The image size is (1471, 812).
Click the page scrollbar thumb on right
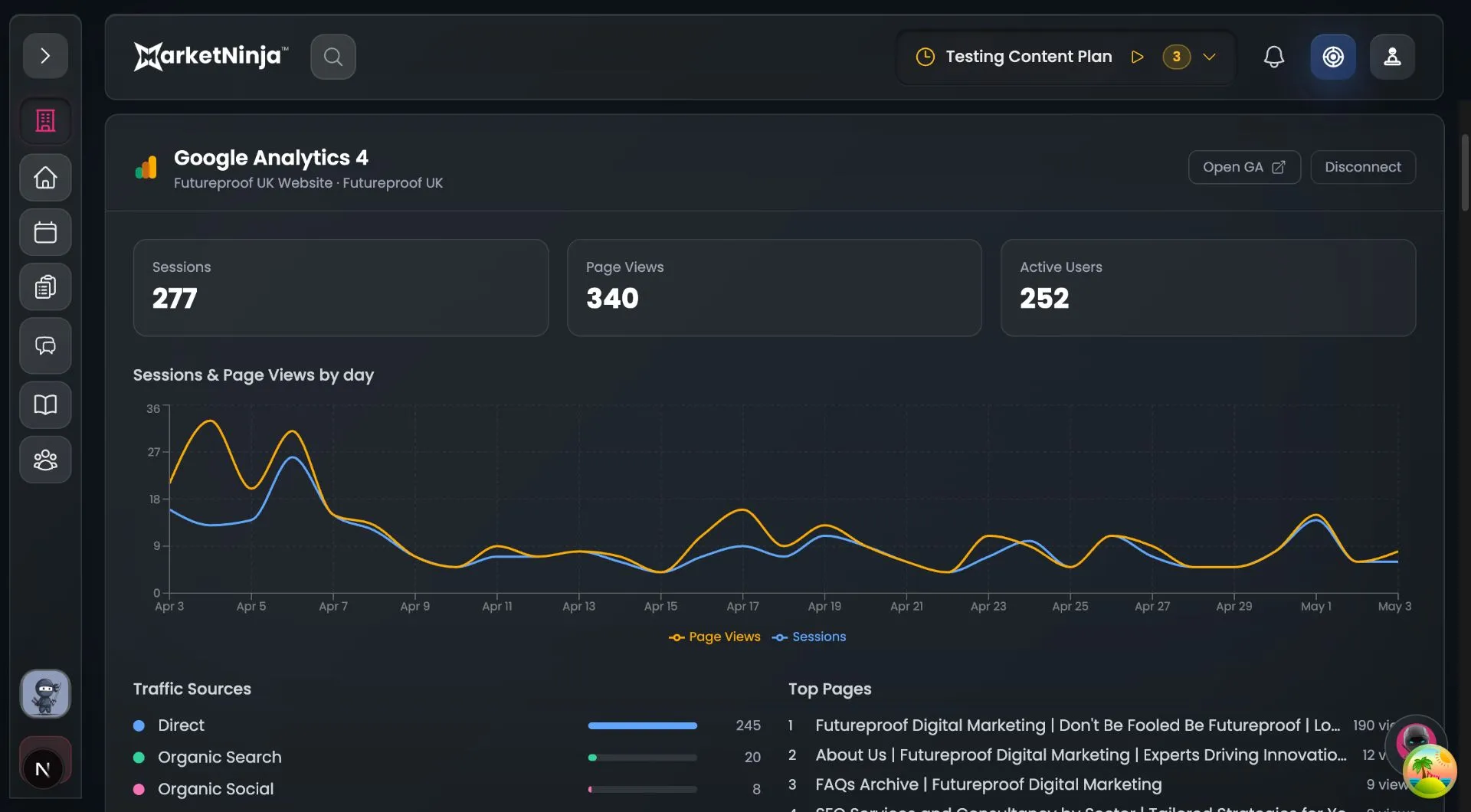1465,172
